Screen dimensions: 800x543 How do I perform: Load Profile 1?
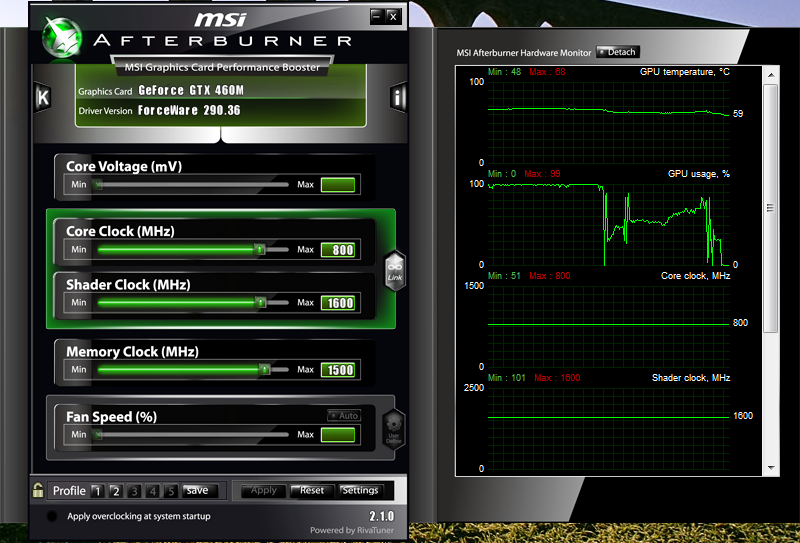pos(97,491)
